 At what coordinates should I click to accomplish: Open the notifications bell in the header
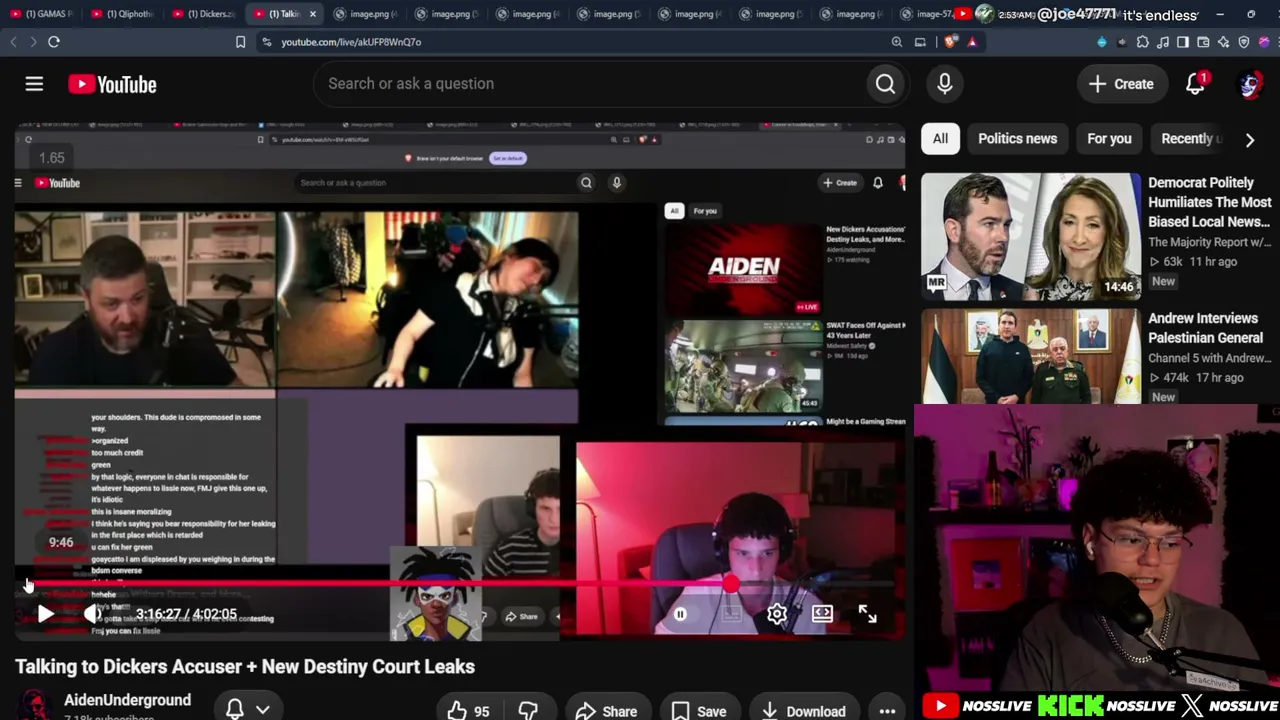1196,84
